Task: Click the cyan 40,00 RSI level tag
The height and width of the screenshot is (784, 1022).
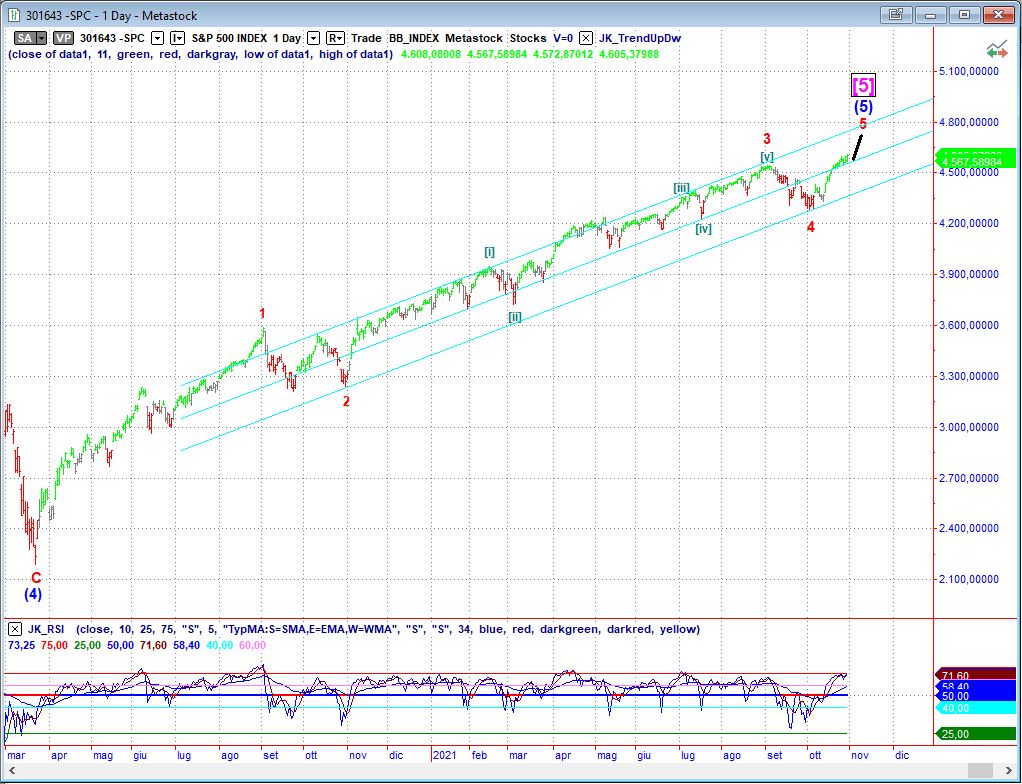Action: pos(974,707)
